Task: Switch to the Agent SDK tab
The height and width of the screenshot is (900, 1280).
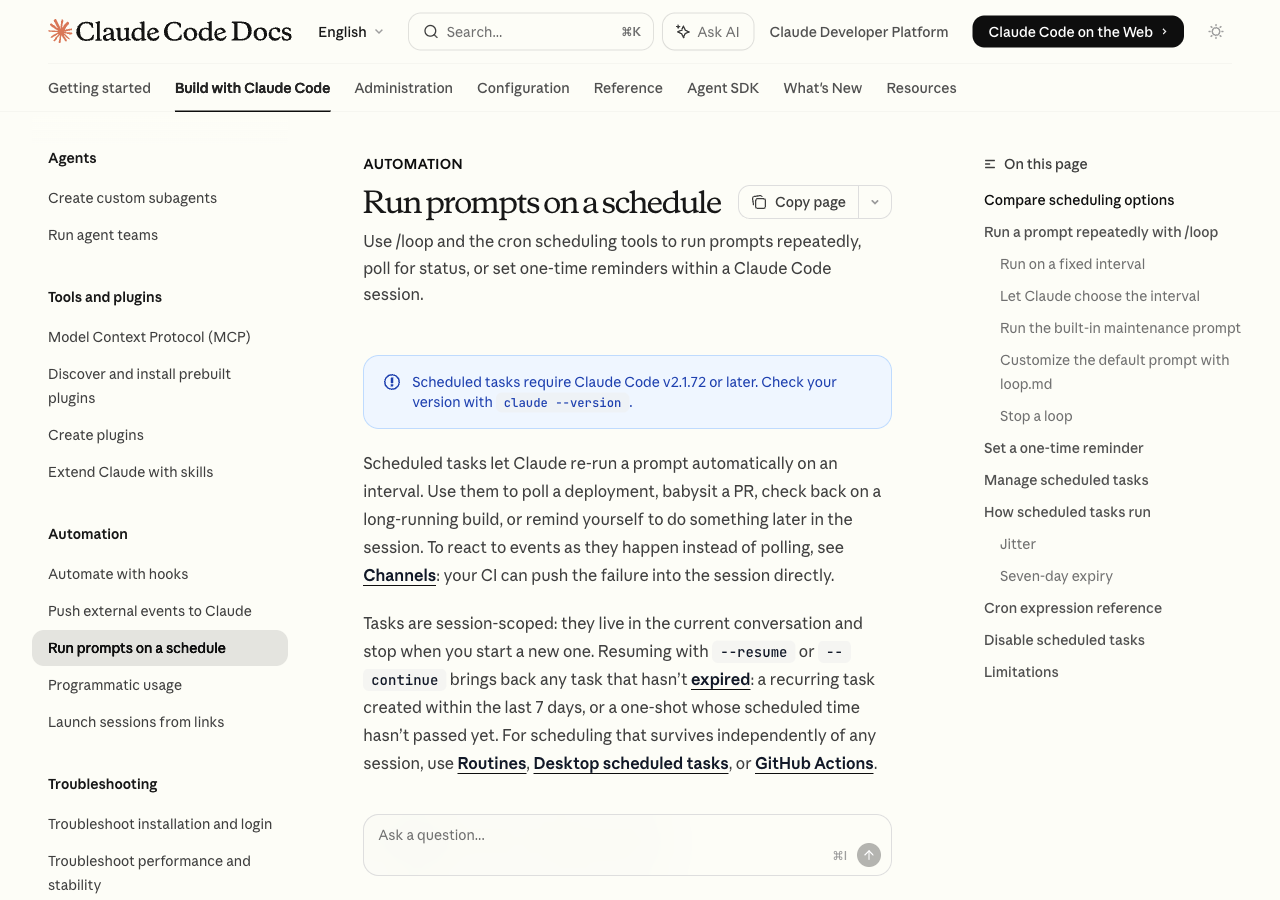Action: pos(723,88)
